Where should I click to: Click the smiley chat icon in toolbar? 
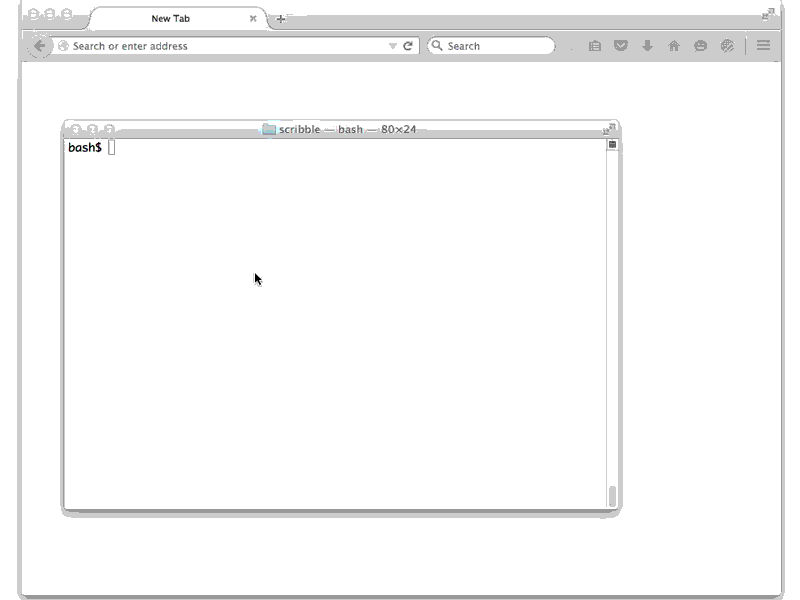click(x=701, y=46)
